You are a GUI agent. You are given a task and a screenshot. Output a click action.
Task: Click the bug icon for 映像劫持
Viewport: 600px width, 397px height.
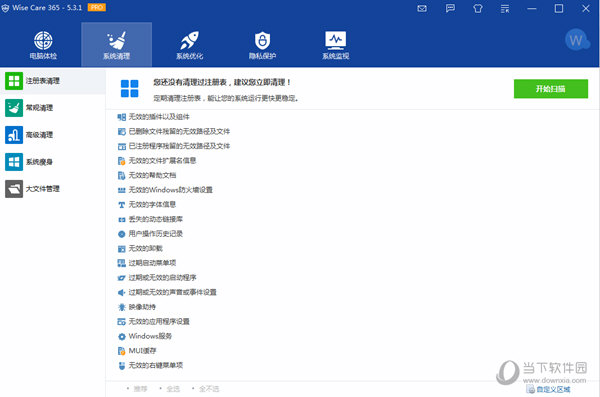[122, 307]
